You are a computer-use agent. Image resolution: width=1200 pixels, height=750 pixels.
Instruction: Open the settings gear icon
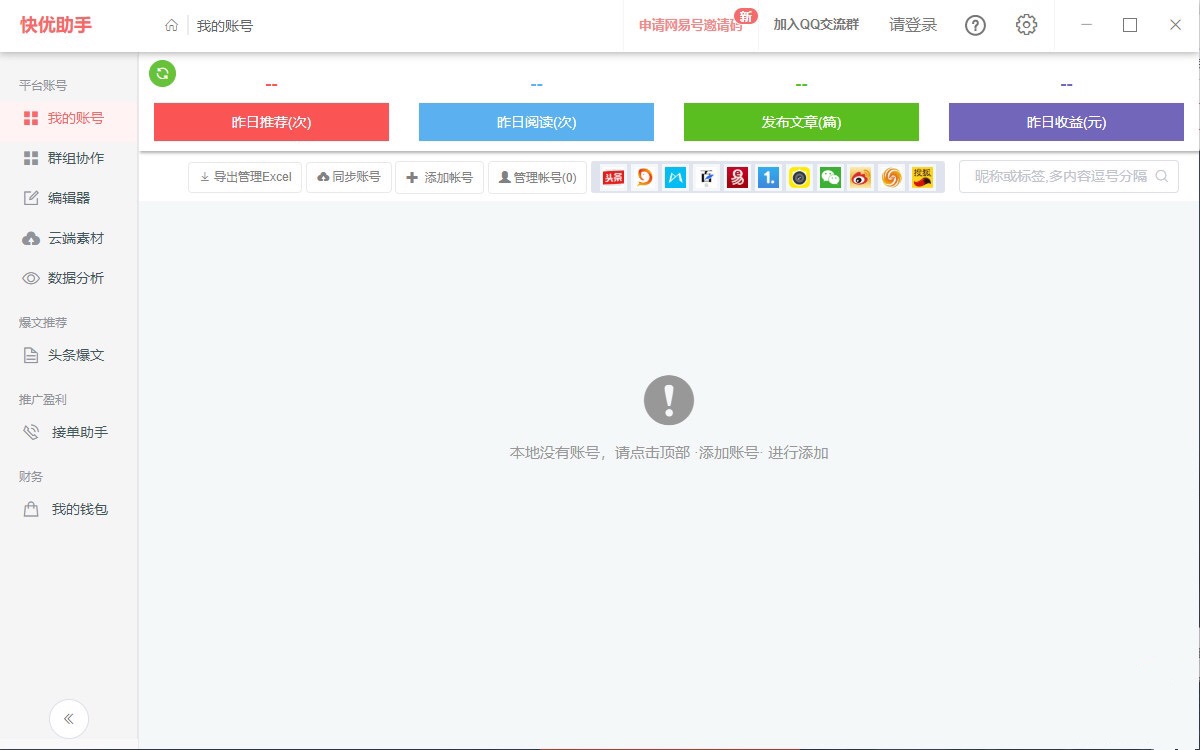(x=1026, y=25)
